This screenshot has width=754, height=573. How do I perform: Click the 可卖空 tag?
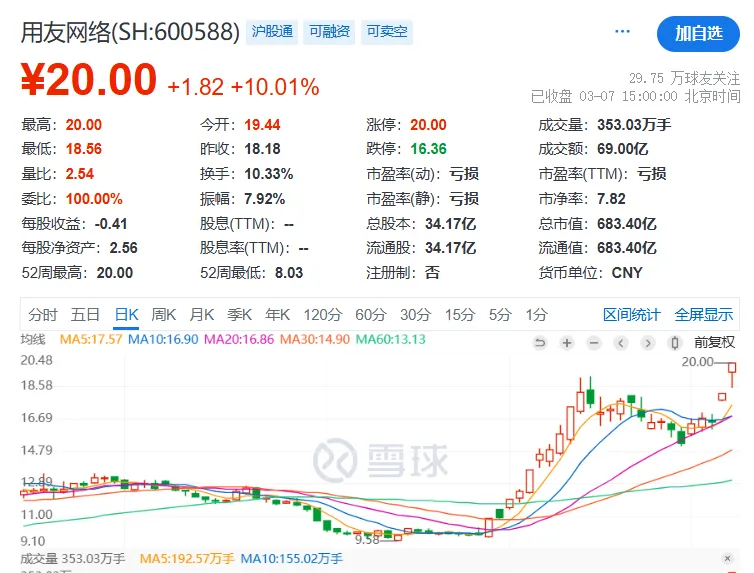pos(387,32)
